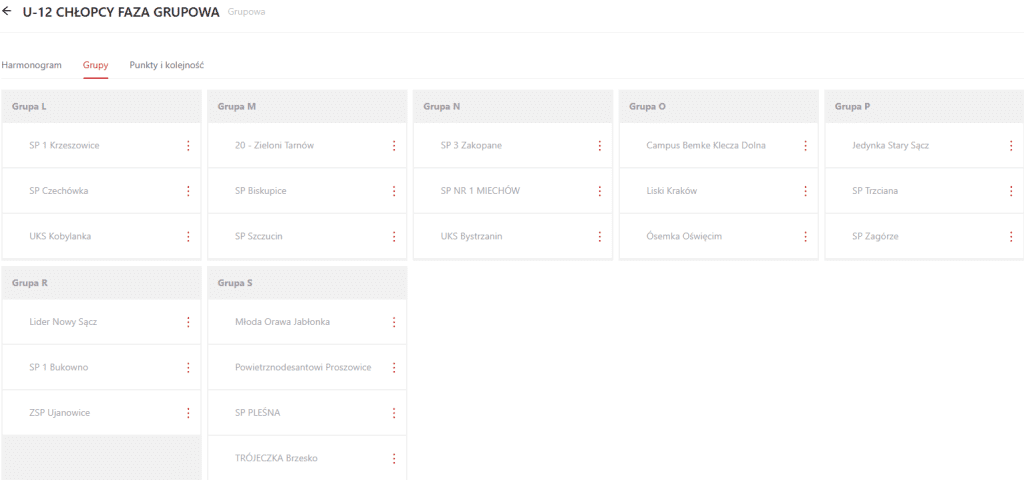Screen dimensions: 1024x480
Task: Open three-dot menu for SP 3 Zakopane
Action: point(600,146)
